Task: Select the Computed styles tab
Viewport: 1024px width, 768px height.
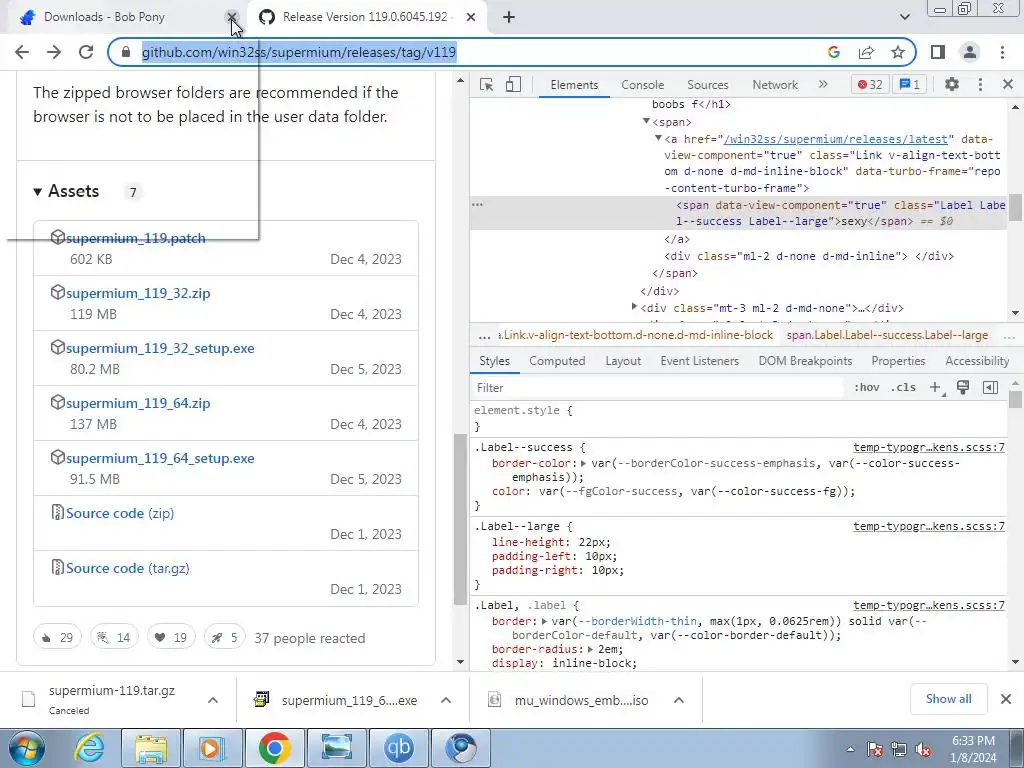Action: pos(557,360)
